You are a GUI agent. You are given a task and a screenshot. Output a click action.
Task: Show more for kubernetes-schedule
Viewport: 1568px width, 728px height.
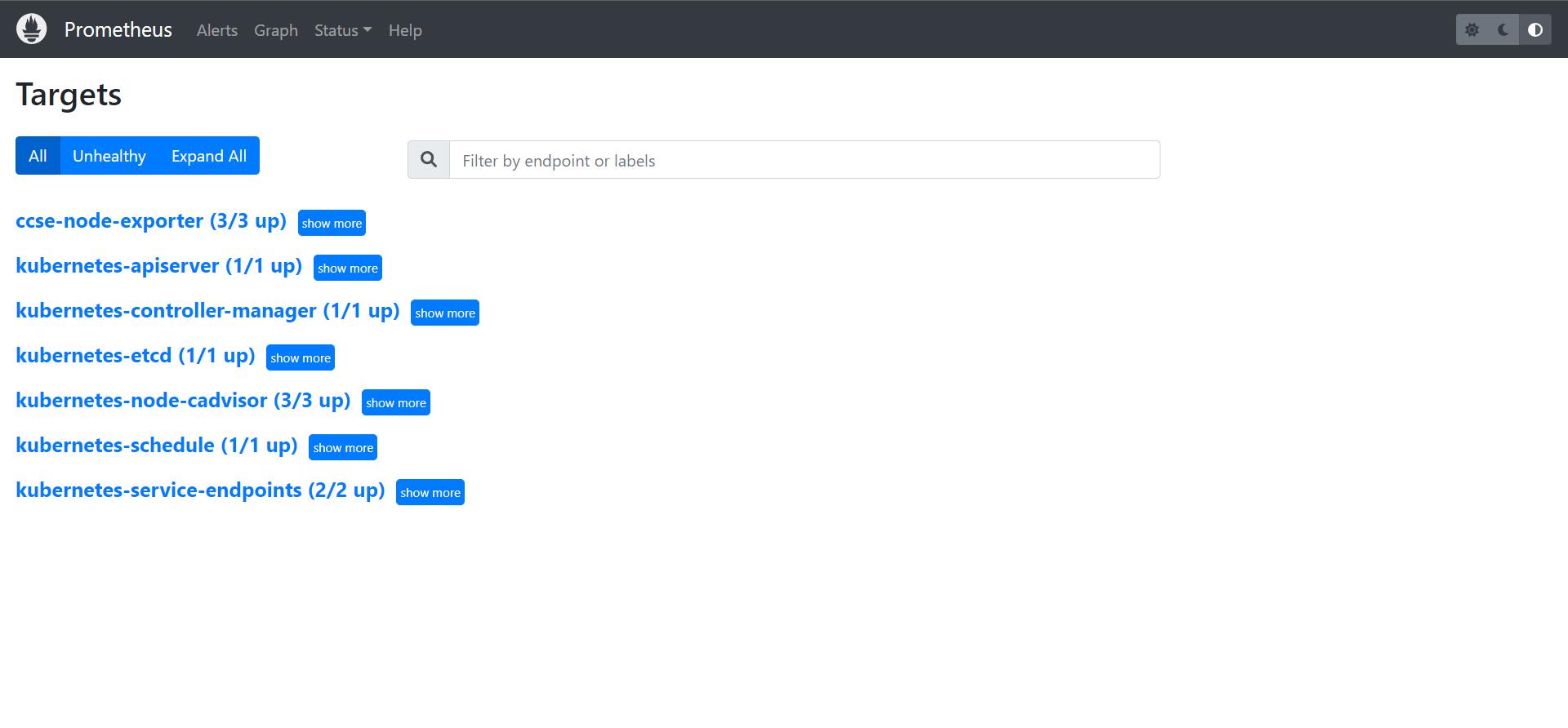point(343,447)
